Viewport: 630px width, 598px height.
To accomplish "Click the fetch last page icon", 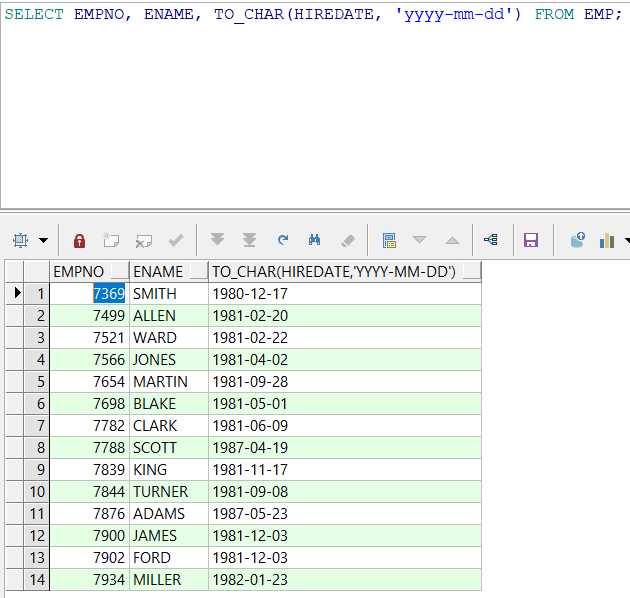I will tap(249, 240).
